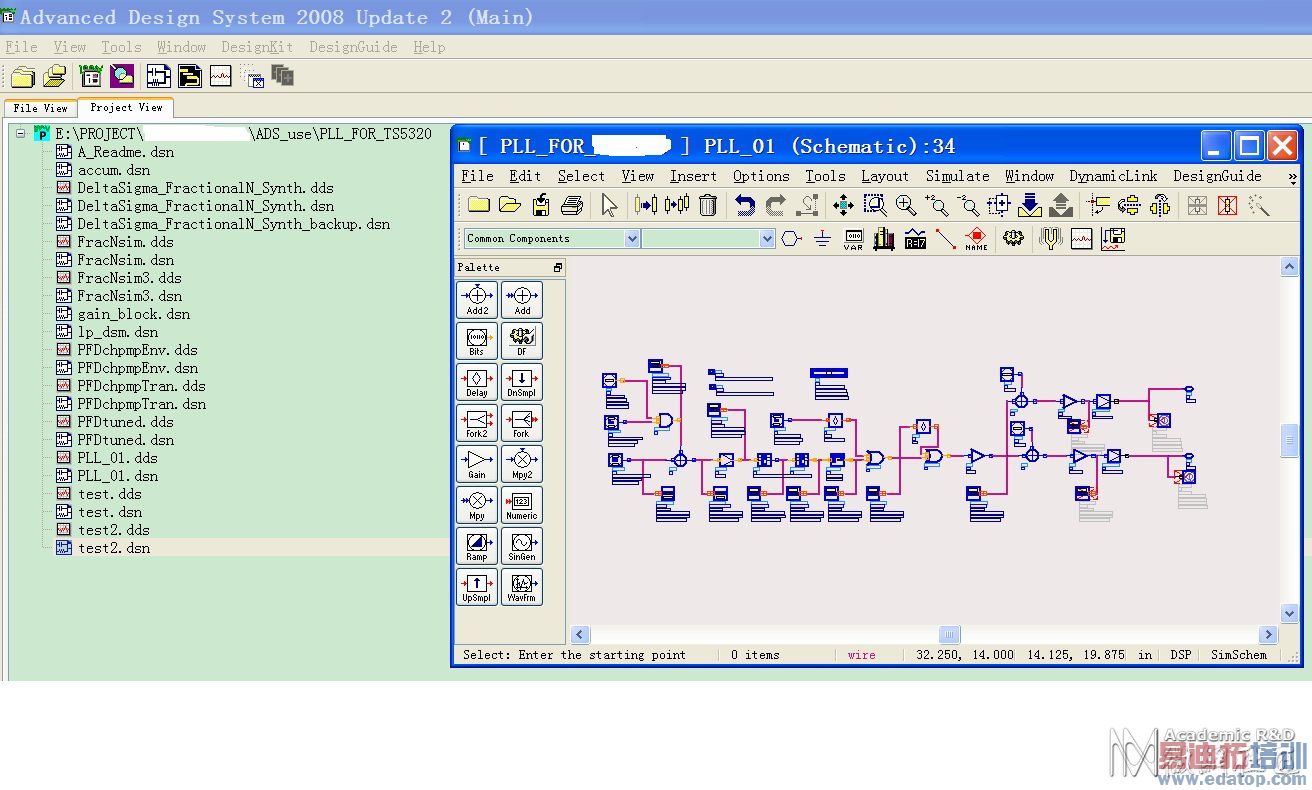Viewport: 1312px width, 790px height.
Task: Open the component history dropdown arrow
Action: point(767,238)
